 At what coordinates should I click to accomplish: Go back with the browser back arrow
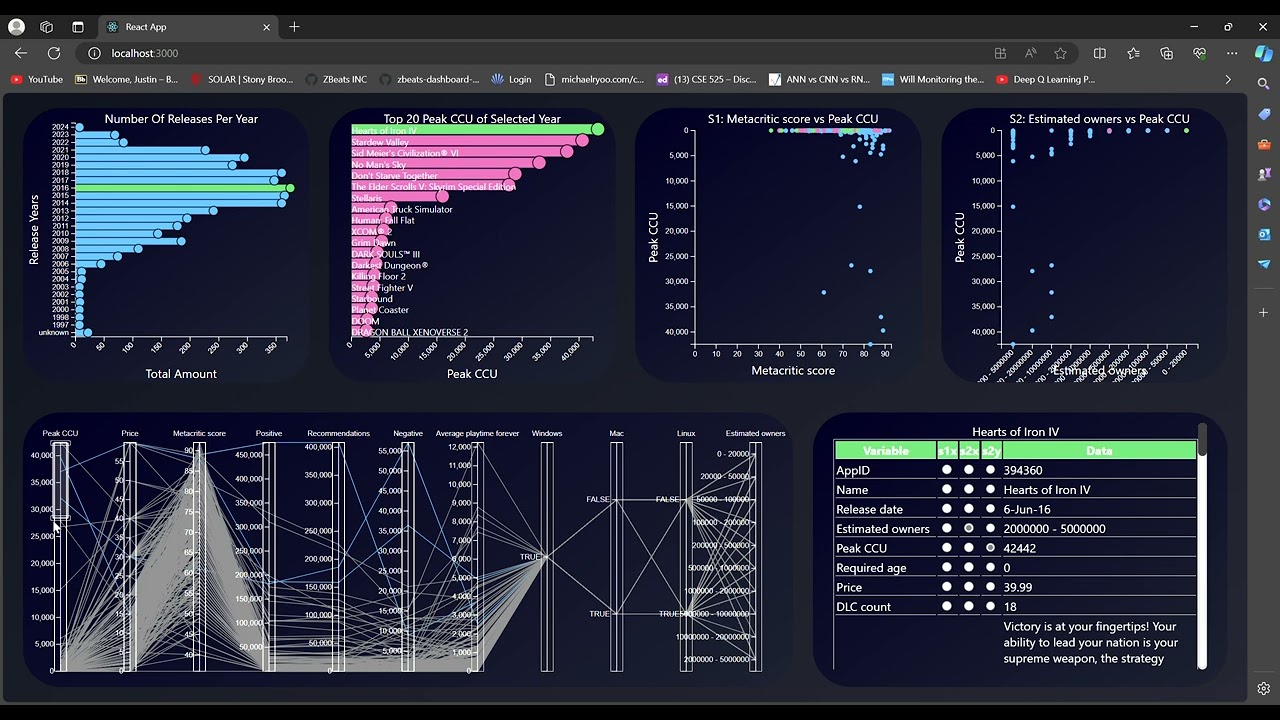pyautogui.click(x=21, y=53)
